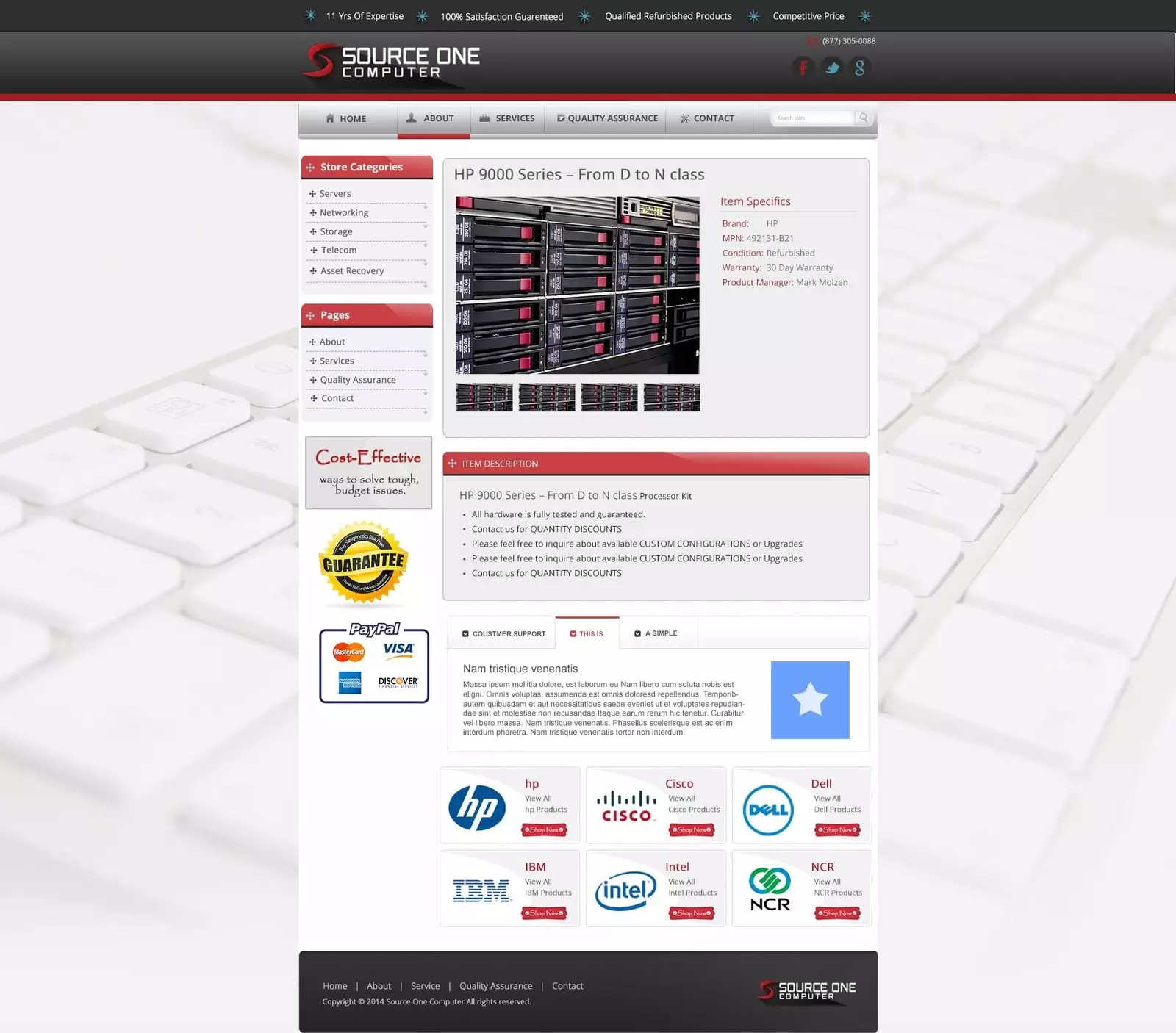The height and width of the screenshot is (1033, 1176).
Task: Click Shop Now for hp products
Action: pos(544,830)
